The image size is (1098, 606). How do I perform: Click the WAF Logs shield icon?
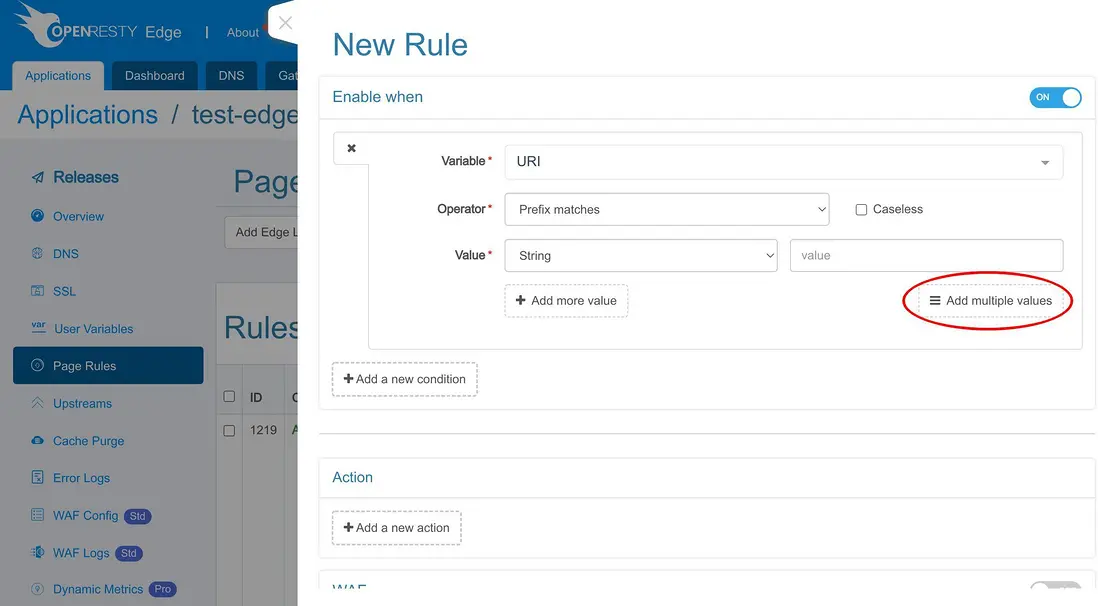pos(38,552)
